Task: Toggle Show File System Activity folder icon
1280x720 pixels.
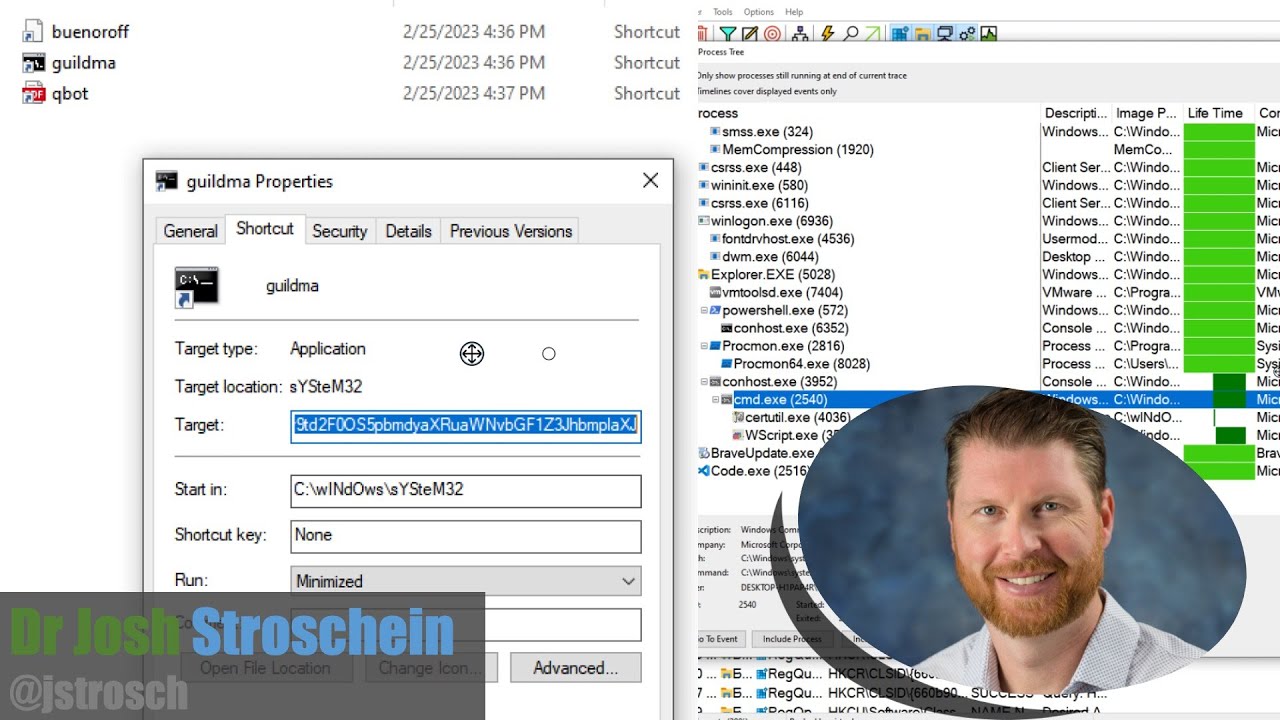Action: [922, 34]
